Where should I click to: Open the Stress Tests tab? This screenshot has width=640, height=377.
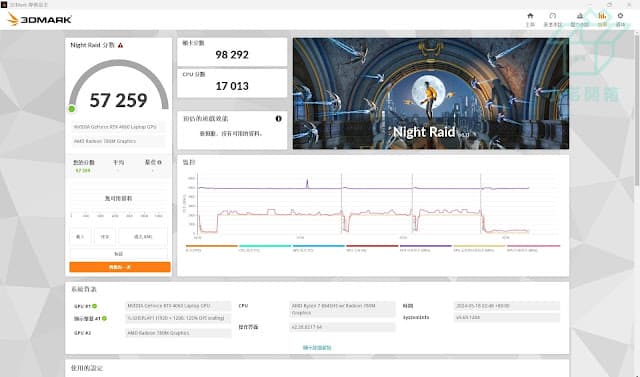[x=580, y=19]
